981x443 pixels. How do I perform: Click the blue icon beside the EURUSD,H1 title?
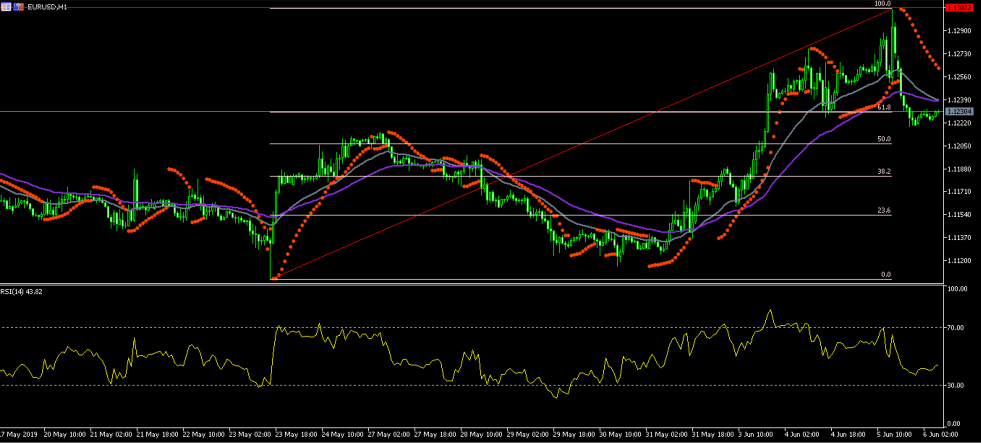tap(18, 6)
